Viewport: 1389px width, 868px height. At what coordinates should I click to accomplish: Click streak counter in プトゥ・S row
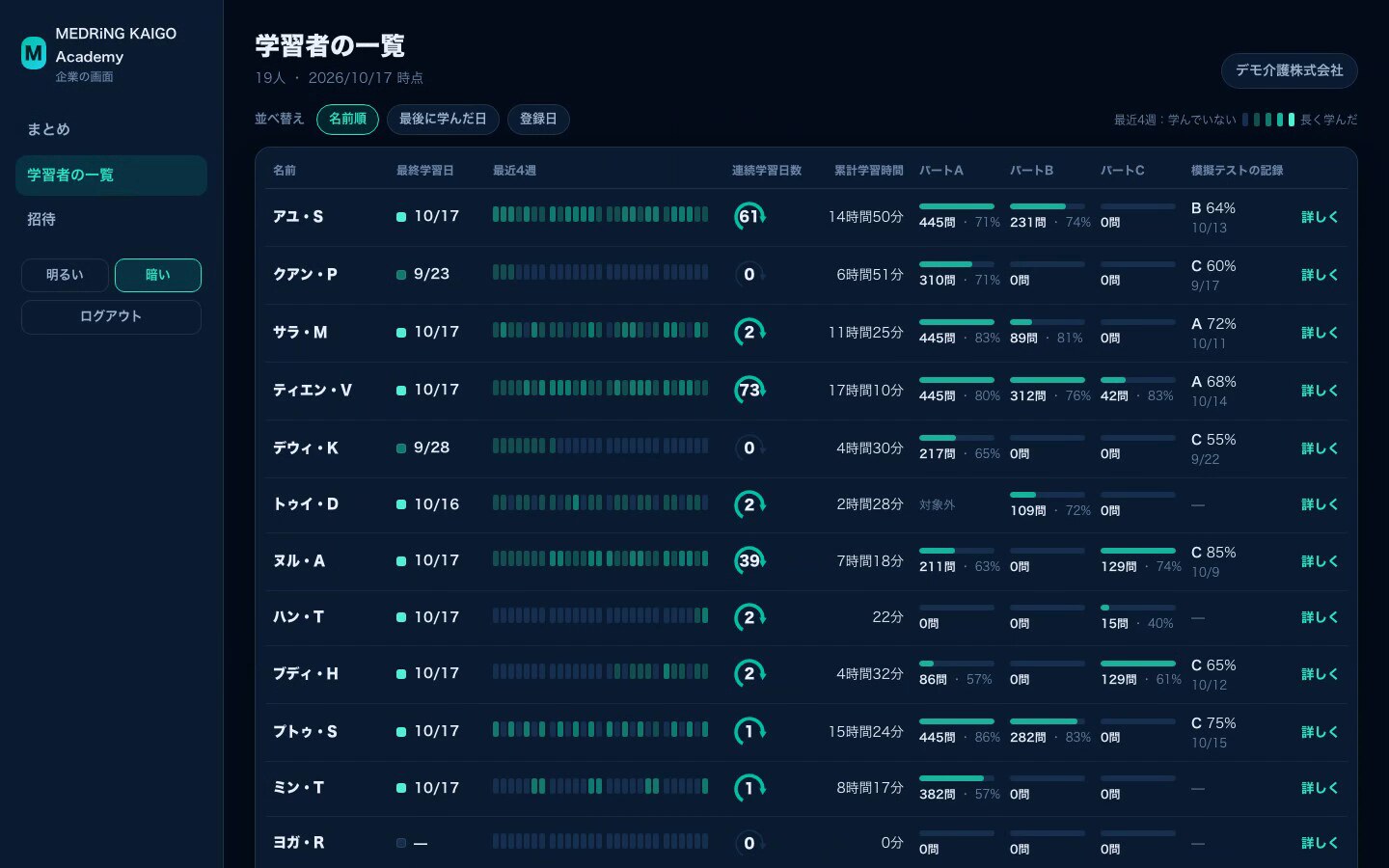(x=749, y=731)
